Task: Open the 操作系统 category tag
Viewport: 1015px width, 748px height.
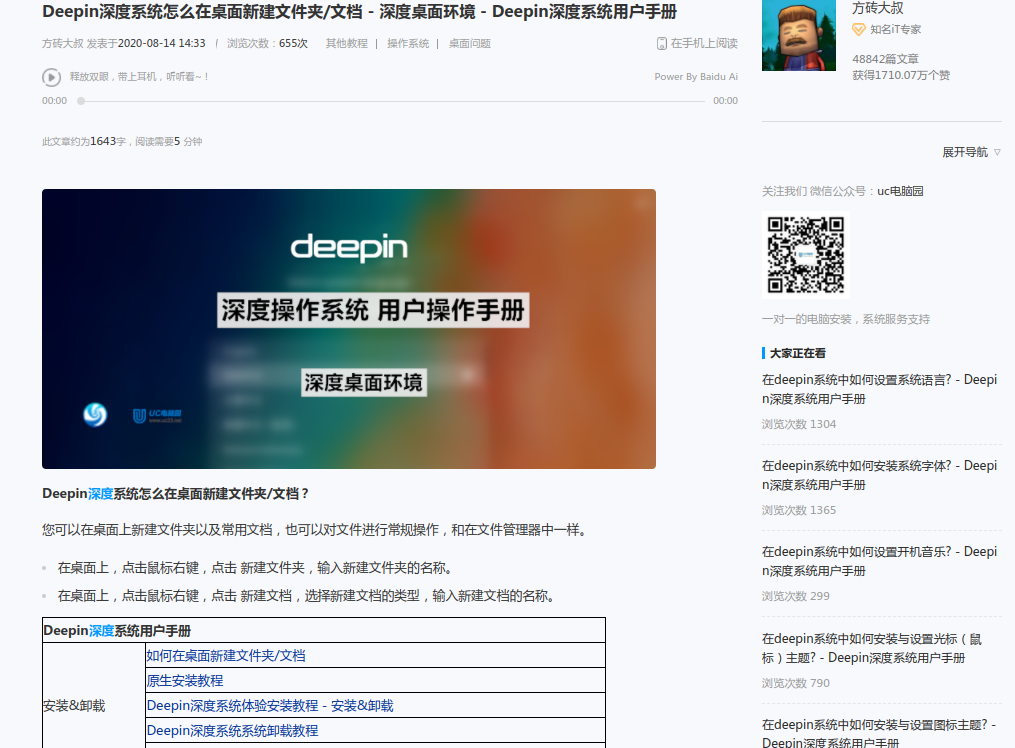Action: pos(408,43)
